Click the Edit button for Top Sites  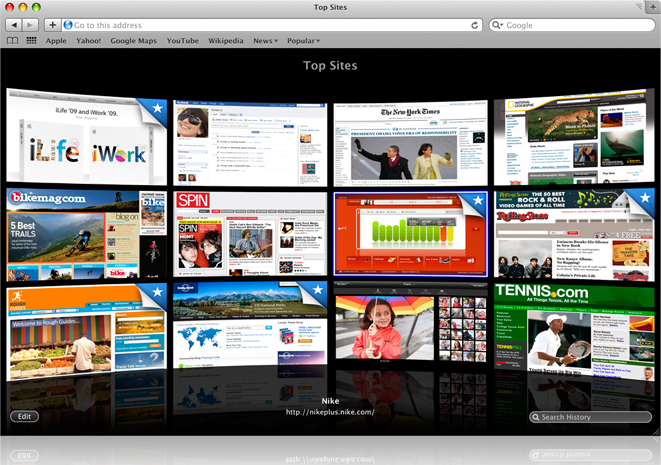click(x=25, y=416)
